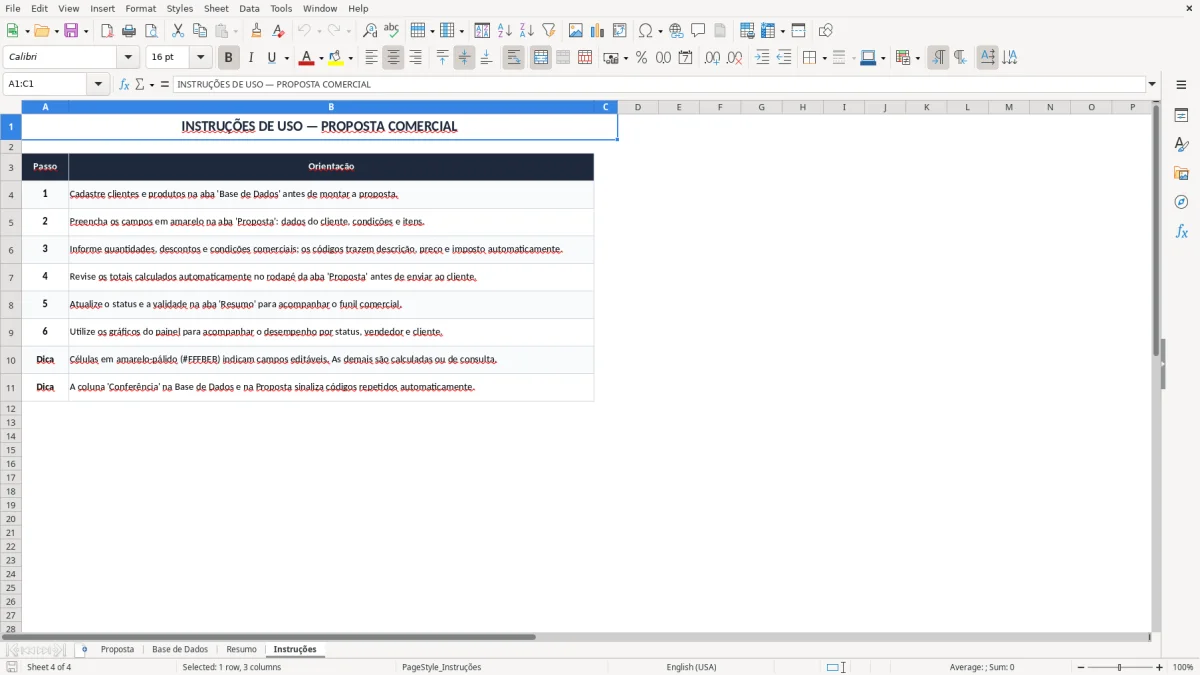Export directly as PDF icon
1200x675 pixels.
pos(107,31)
